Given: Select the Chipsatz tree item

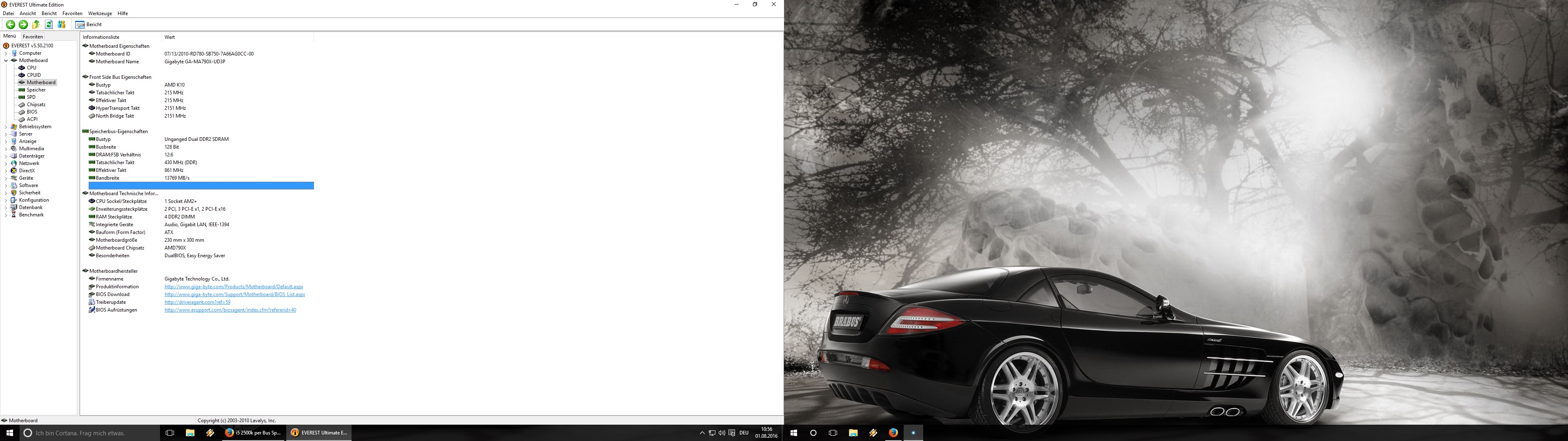Looking at the screenshot, I should [x=36, y=105].
